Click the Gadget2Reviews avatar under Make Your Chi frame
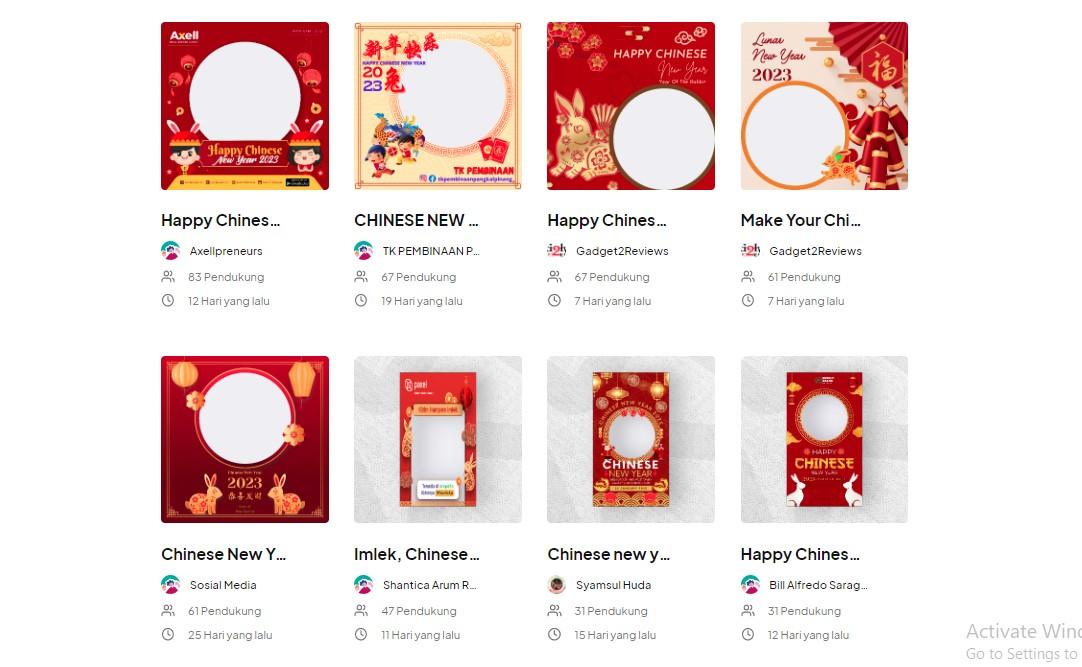This screenshot has width=1082, height=667. 750,250
